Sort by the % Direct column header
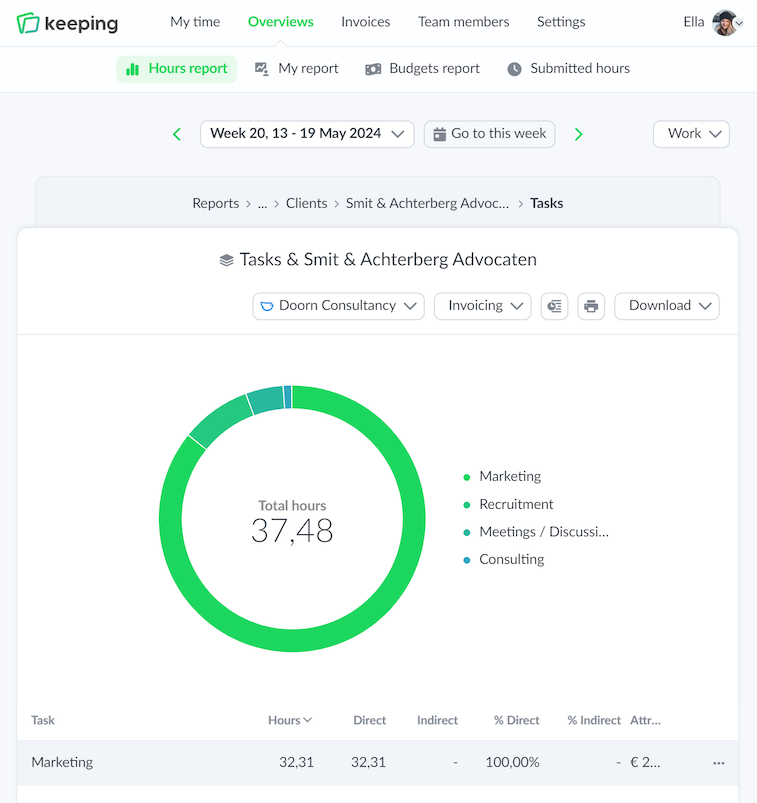The image size is (757, 803). click(516, 721)
